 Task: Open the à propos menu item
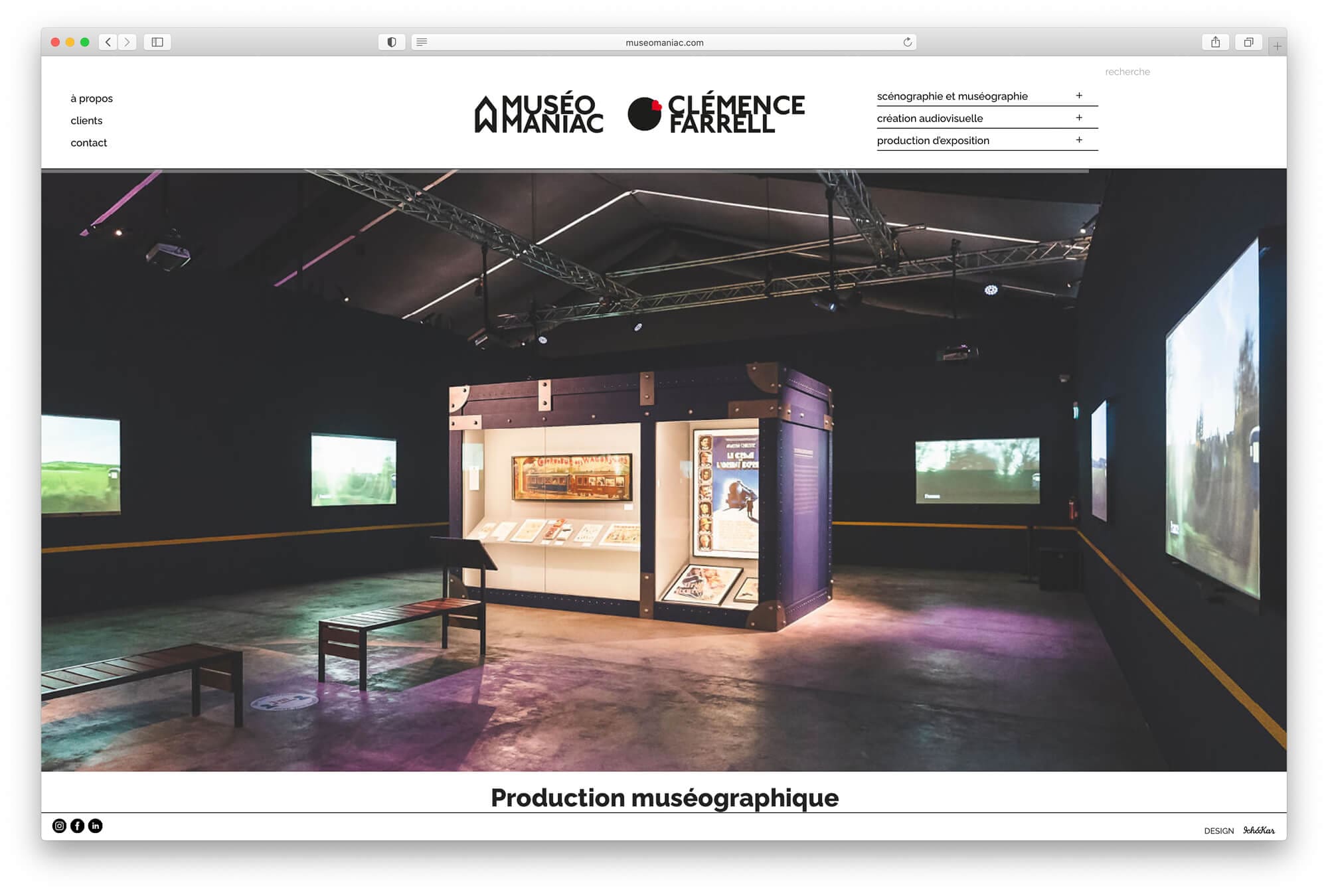click(x=92, y=98)
